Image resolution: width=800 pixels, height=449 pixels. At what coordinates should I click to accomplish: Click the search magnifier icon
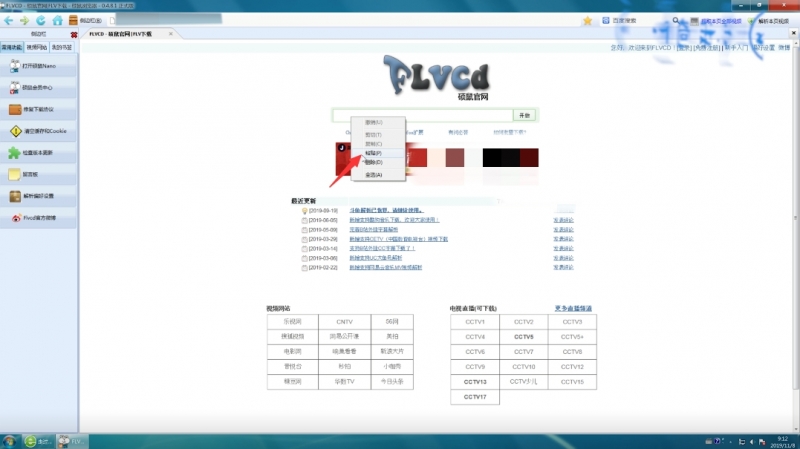[676, 20]
